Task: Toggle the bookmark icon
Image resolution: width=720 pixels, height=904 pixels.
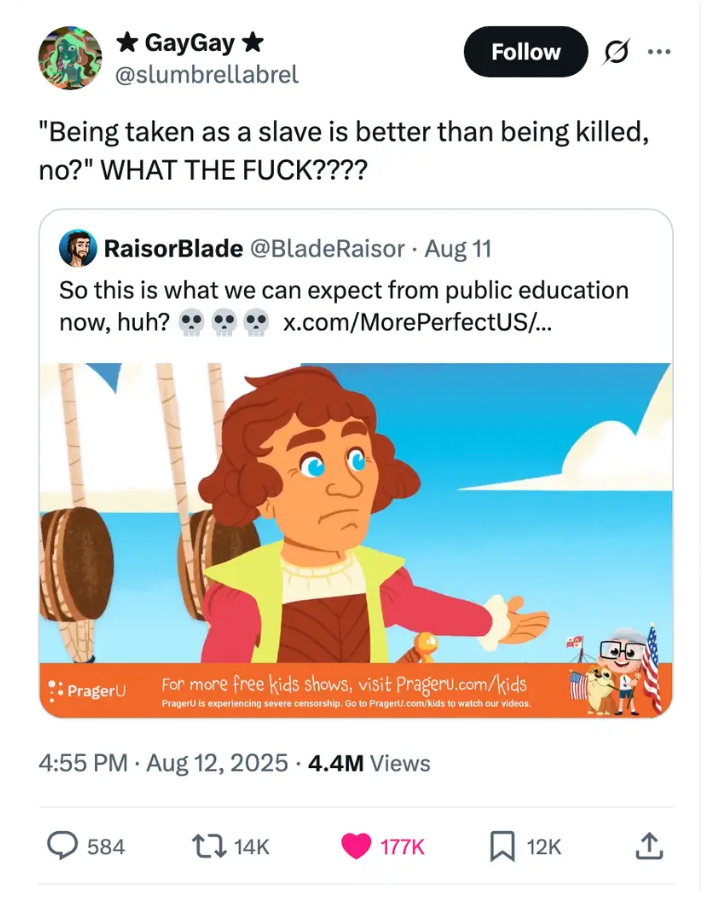Action: pos(501,846)
